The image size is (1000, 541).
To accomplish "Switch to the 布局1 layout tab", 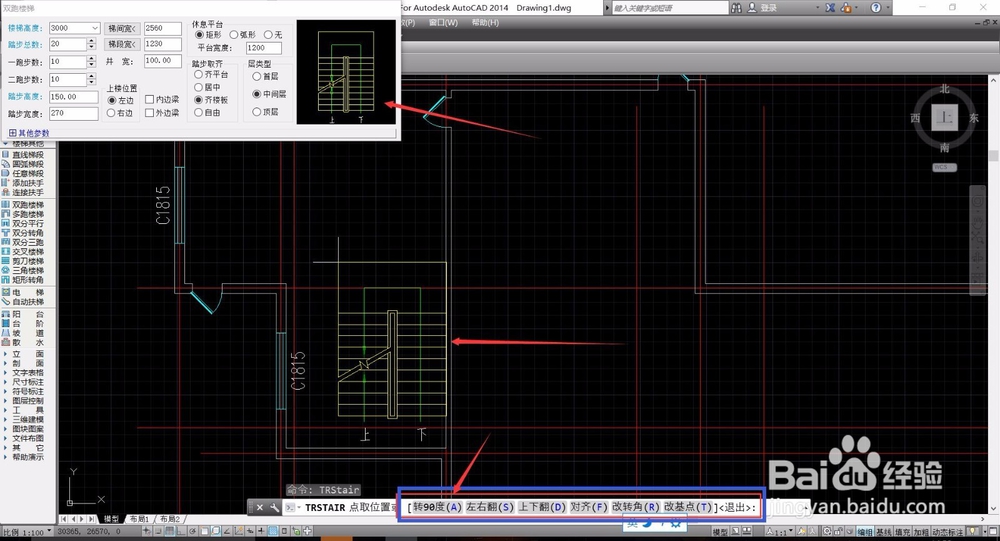I will pyautogui.click(x=139, y=519).
